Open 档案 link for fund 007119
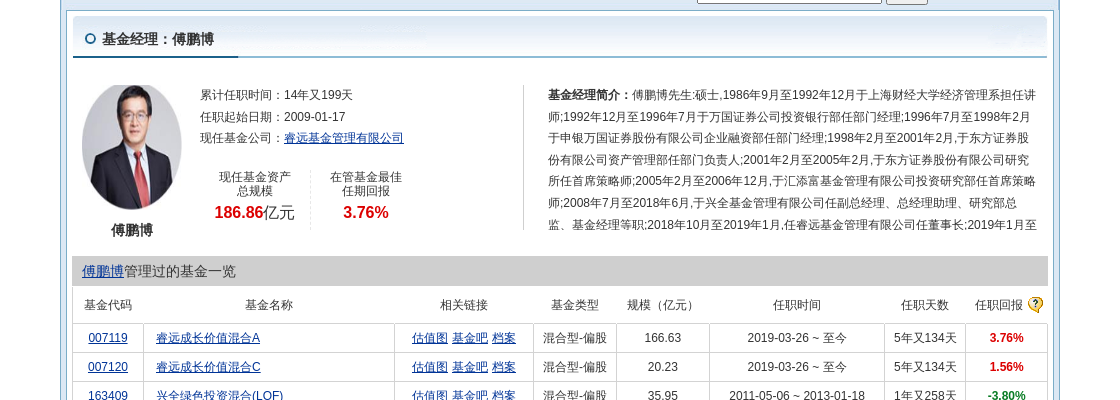 pos(504,338)
